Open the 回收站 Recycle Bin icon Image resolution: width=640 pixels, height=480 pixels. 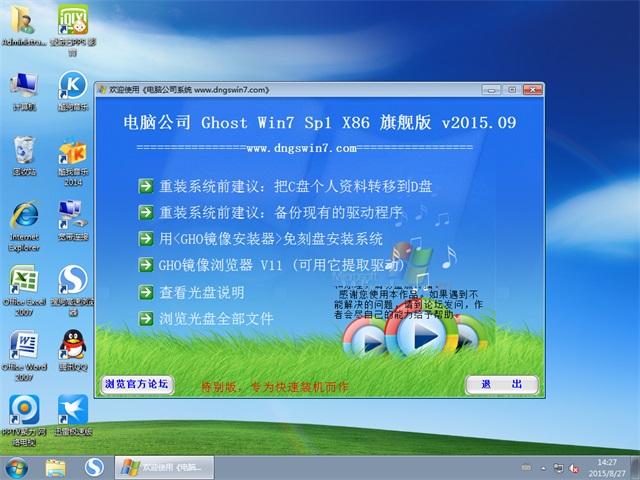pos(24,156)
